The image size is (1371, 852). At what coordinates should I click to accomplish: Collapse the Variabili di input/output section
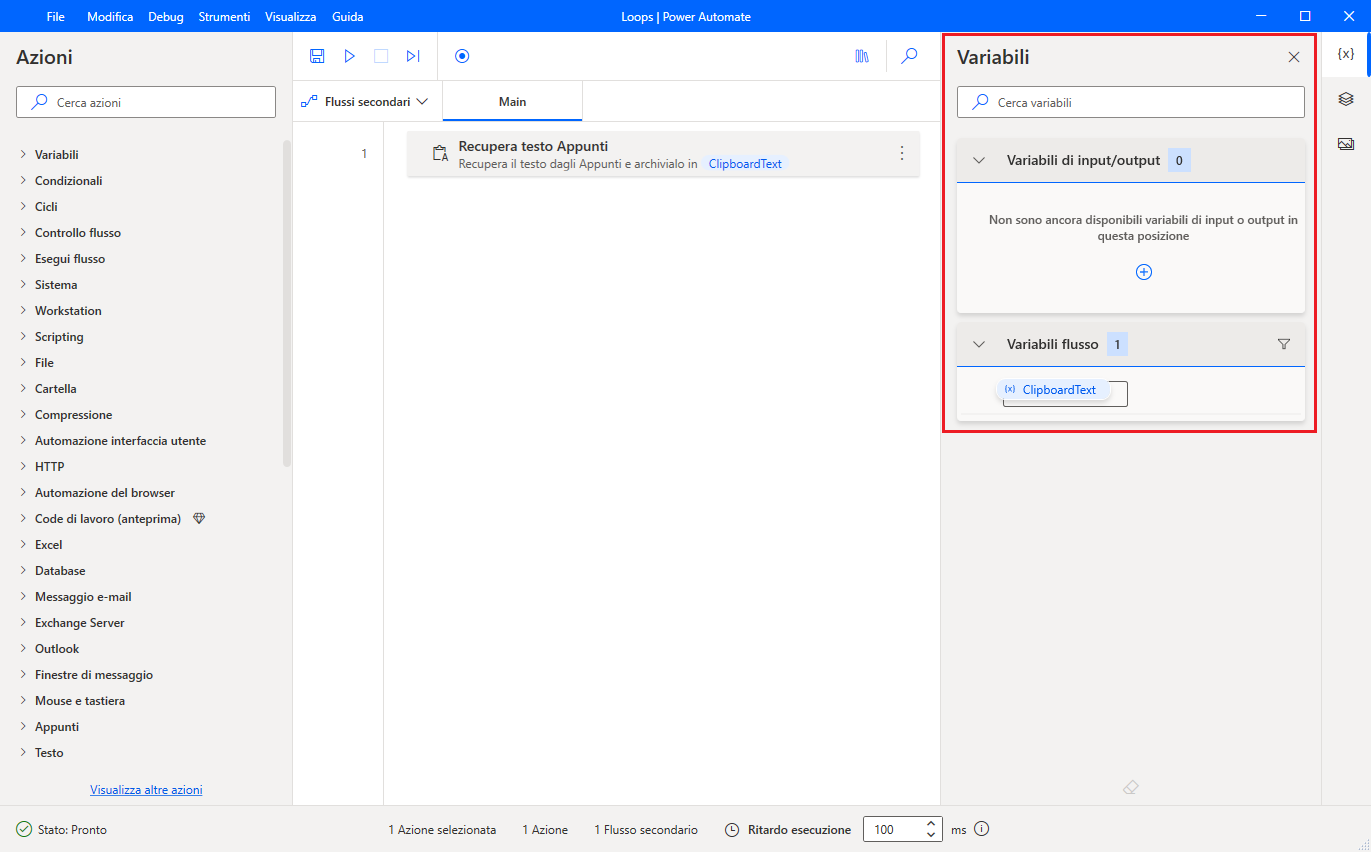coord(977,159)
